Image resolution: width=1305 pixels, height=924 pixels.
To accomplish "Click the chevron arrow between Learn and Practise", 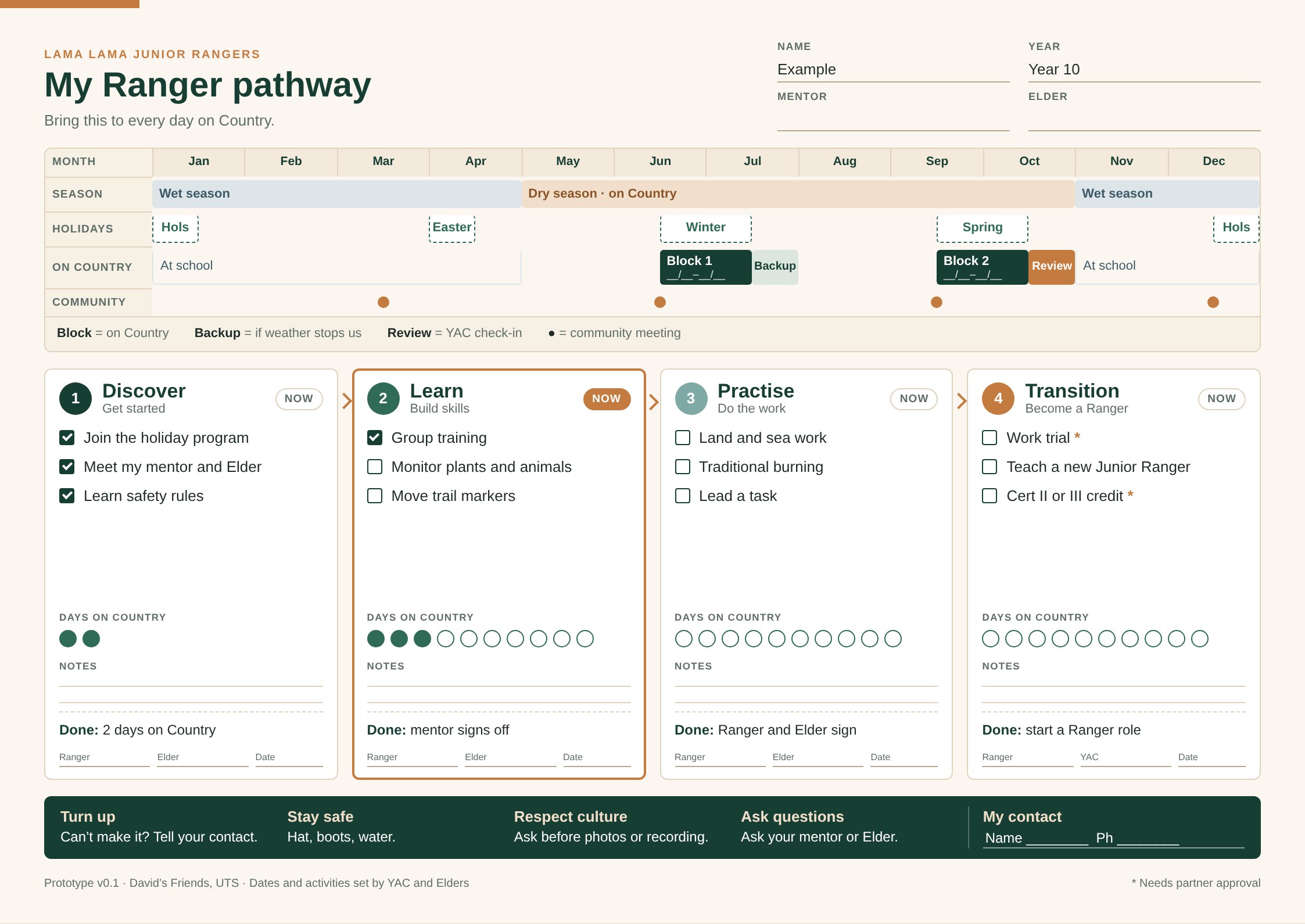I will point(654,402).
